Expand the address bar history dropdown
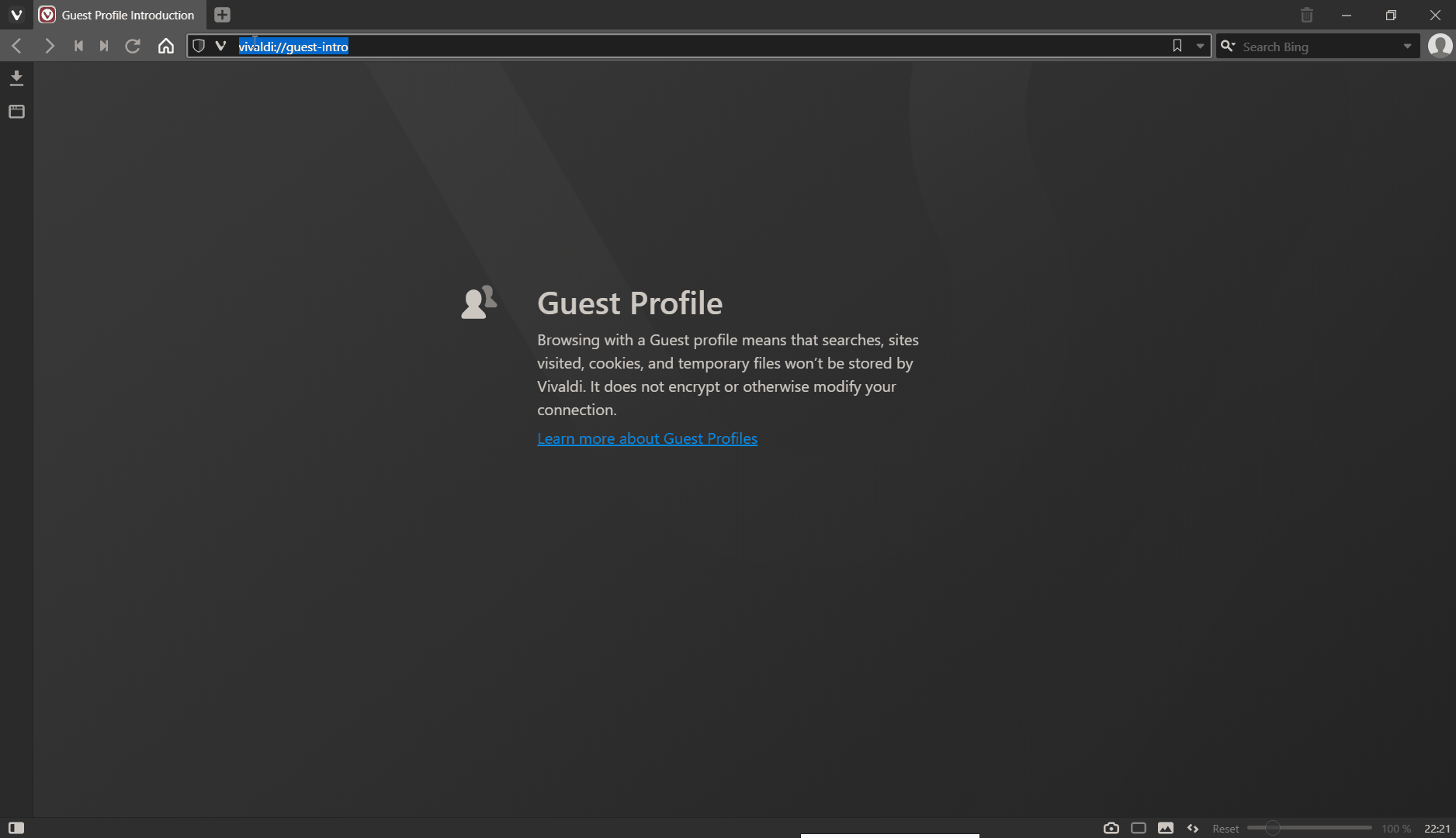The height and width of the screenshot is (838, 1456). click(x=1200, y=47)
